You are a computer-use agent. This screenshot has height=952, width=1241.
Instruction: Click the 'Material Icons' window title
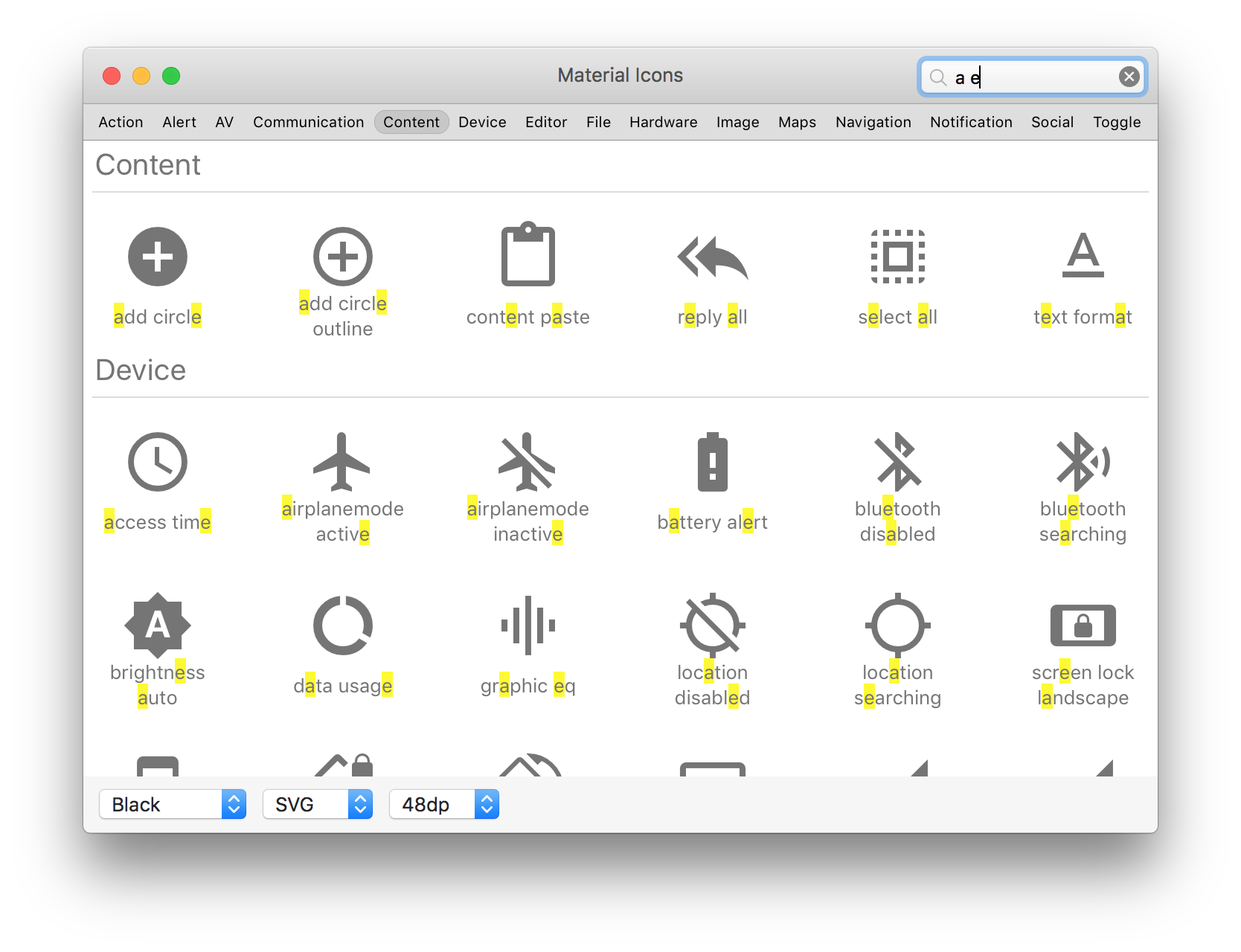point(620,75)
